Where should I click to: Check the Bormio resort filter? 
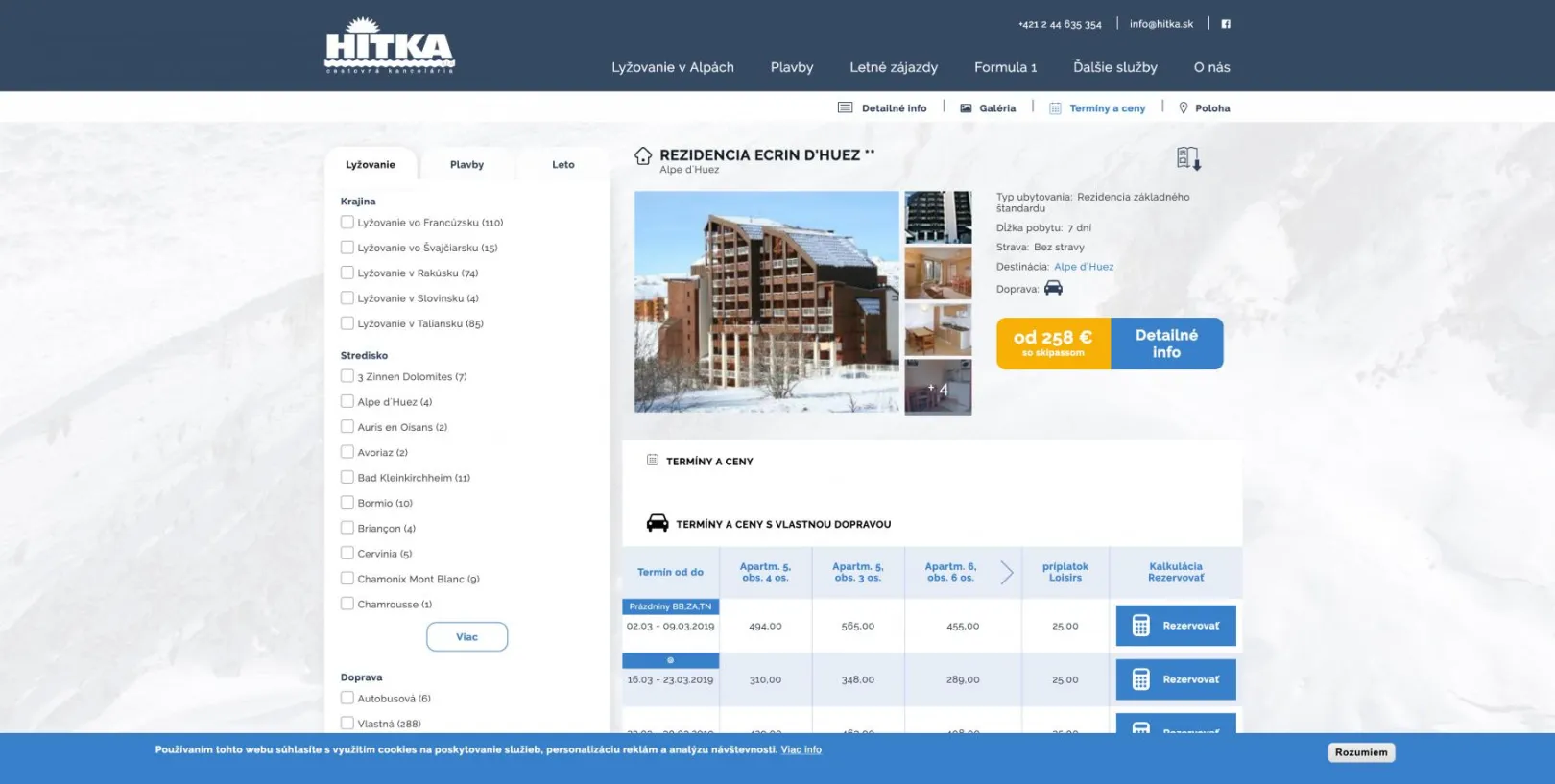point(347,503)
